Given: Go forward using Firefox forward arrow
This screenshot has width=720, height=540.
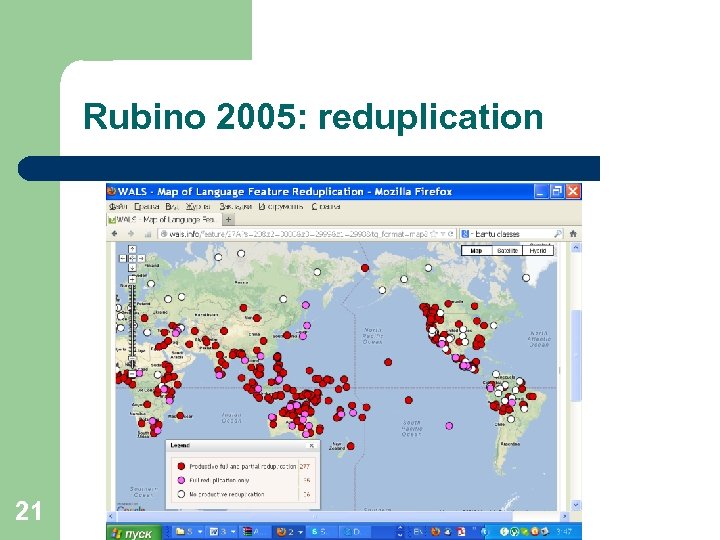Looking at the screenshot, I should (131, 234).
